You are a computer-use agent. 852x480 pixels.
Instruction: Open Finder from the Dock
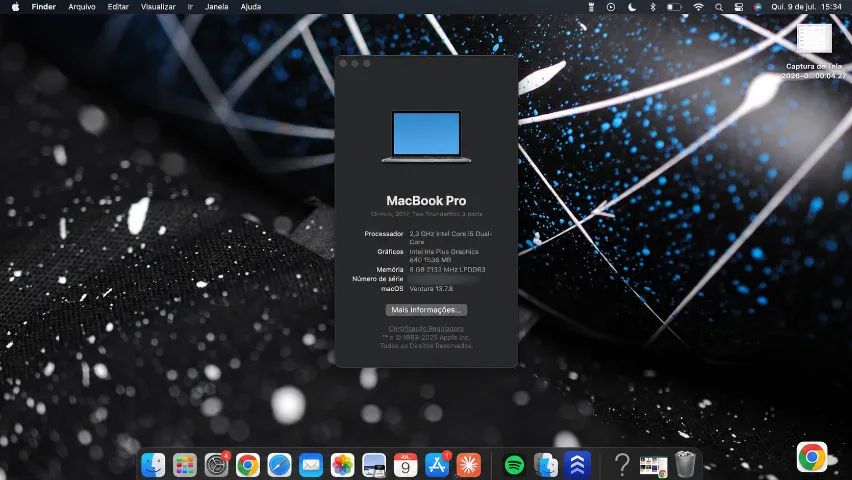[x=153, y=465]
